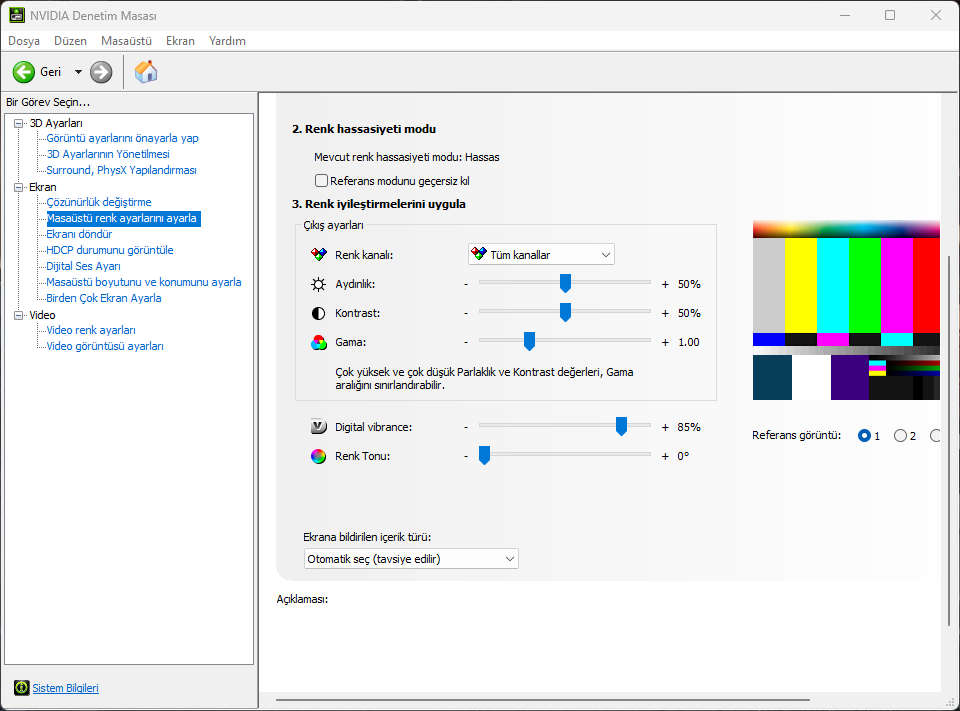The width and height of the screenshot is (960, 711).
Task: Click the Renk Tonu slider handle
Action: [x=484, y=455]
